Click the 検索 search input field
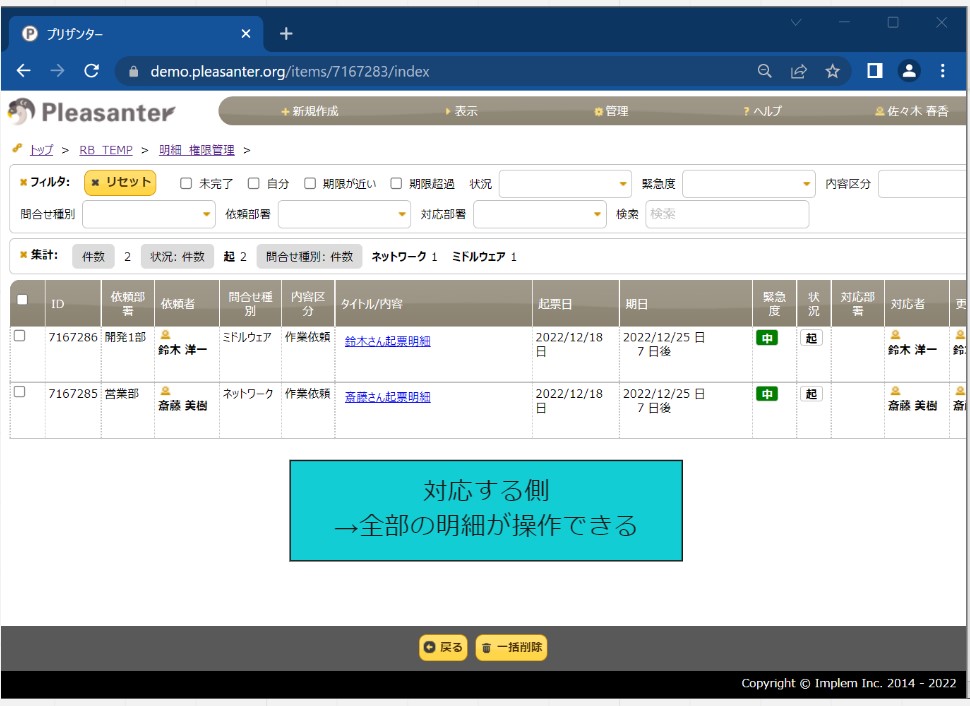Viewport: 970px width, 706px height. pos(726,214)
